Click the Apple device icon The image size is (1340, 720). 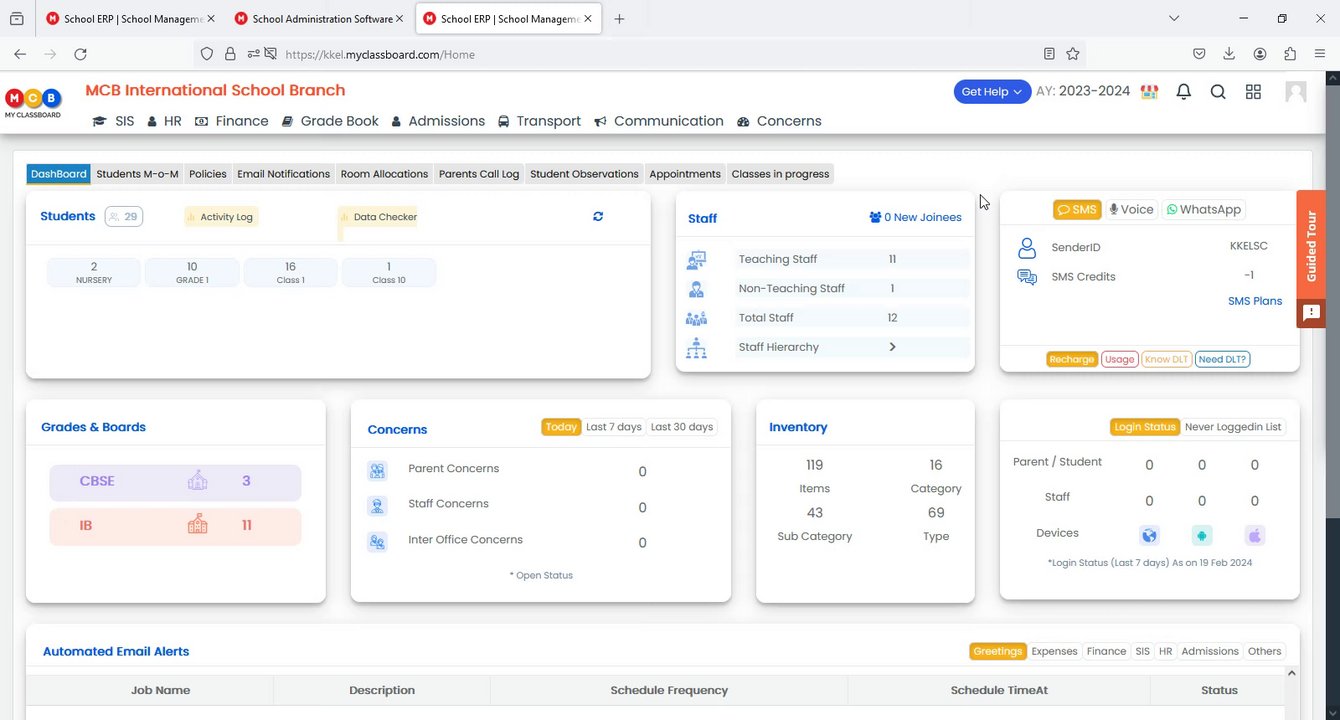(1255, 535)
